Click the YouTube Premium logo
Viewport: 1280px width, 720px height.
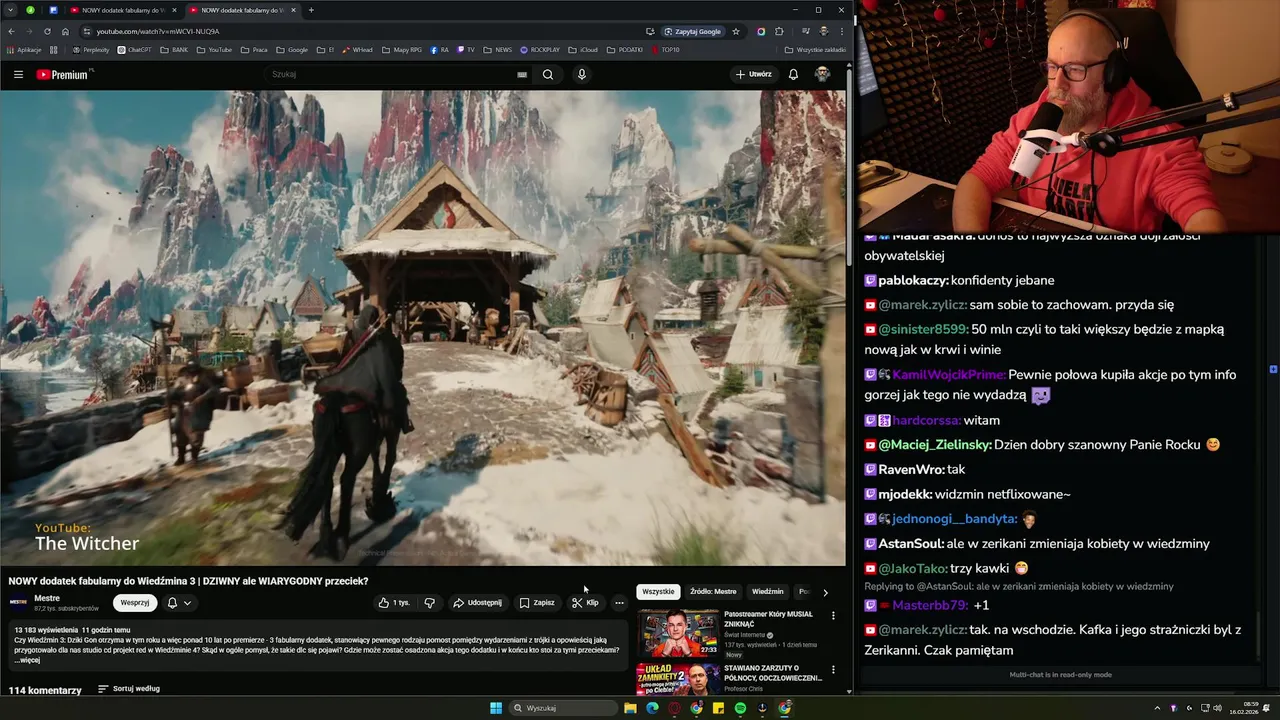coord(64,74)
